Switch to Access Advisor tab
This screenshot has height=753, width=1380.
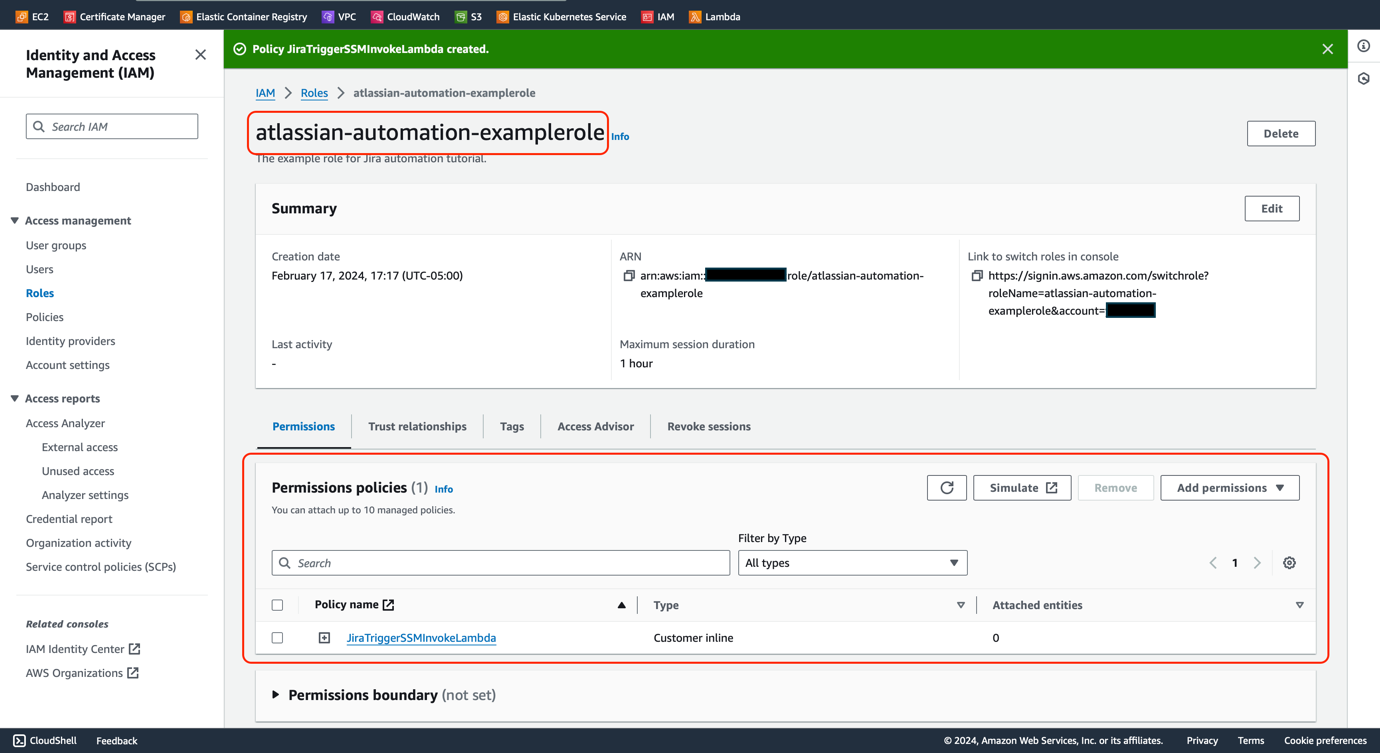pos(595,427)
